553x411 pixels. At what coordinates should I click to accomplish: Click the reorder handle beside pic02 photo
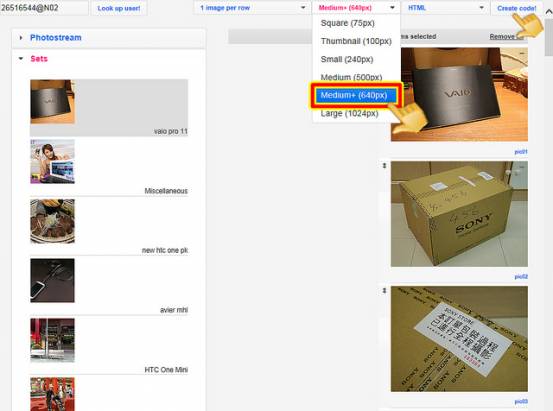tap(384, 165)
